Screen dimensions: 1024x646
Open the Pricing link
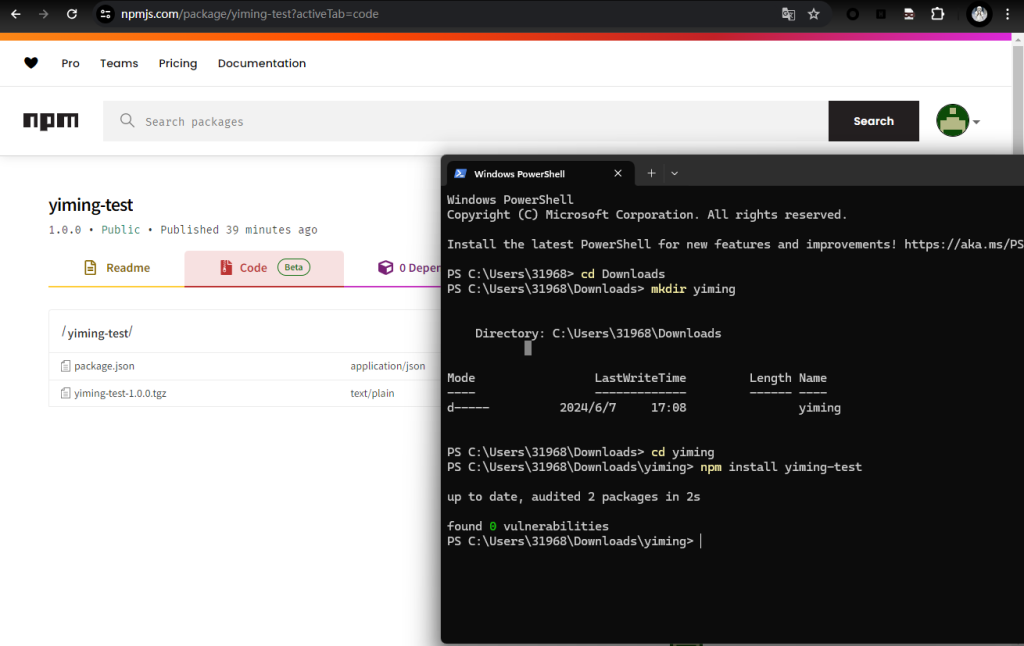click(178, 63)
